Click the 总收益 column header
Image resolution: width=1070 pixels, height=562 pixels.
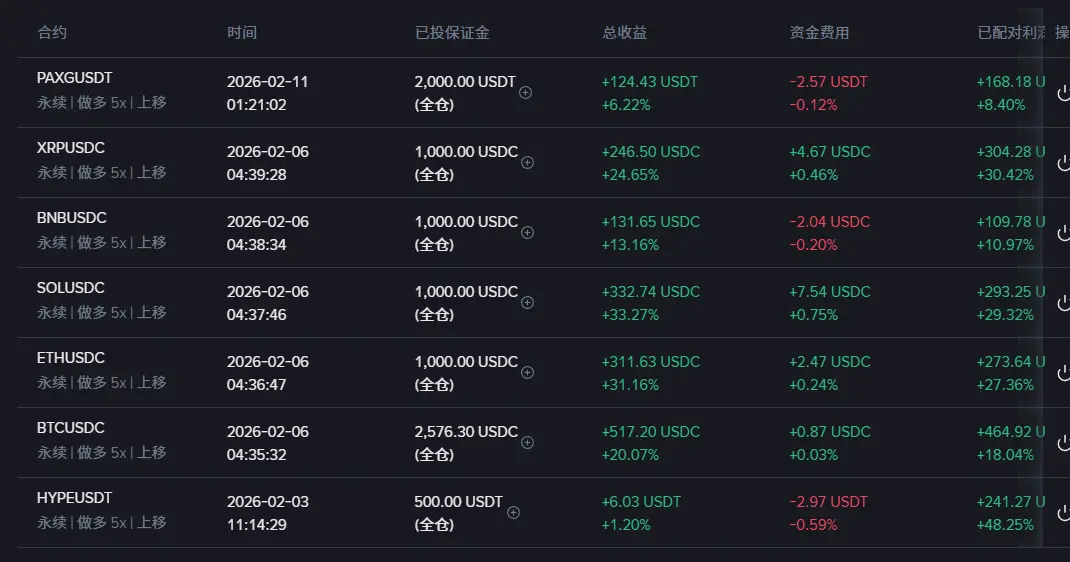tap(624, 33)
